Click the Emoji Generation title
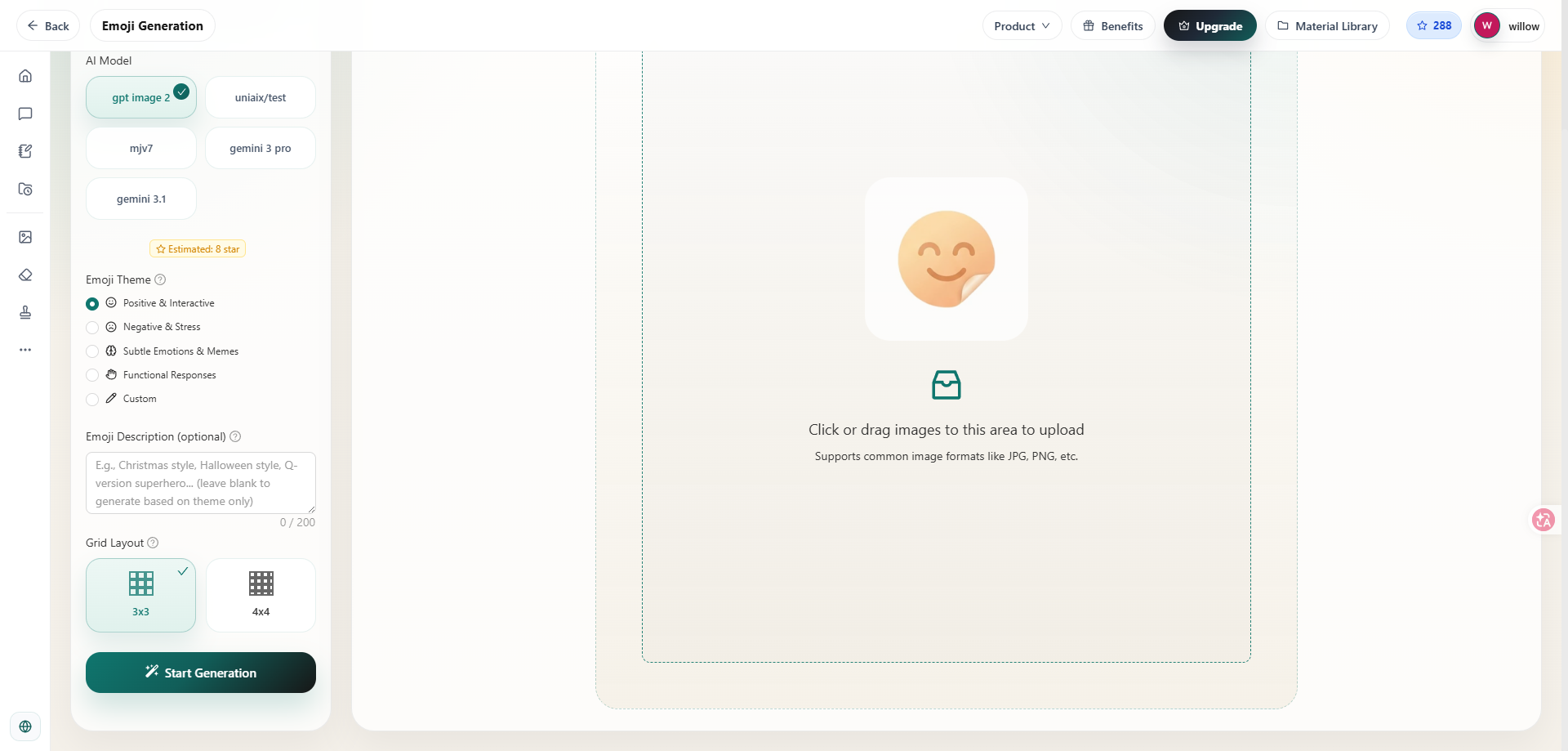 (153, 25)
